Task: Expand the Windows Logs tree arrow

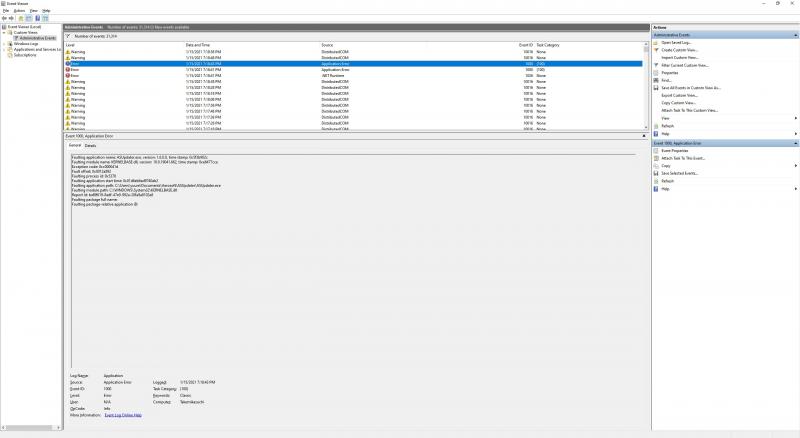Action: click(x=4, y=44)
